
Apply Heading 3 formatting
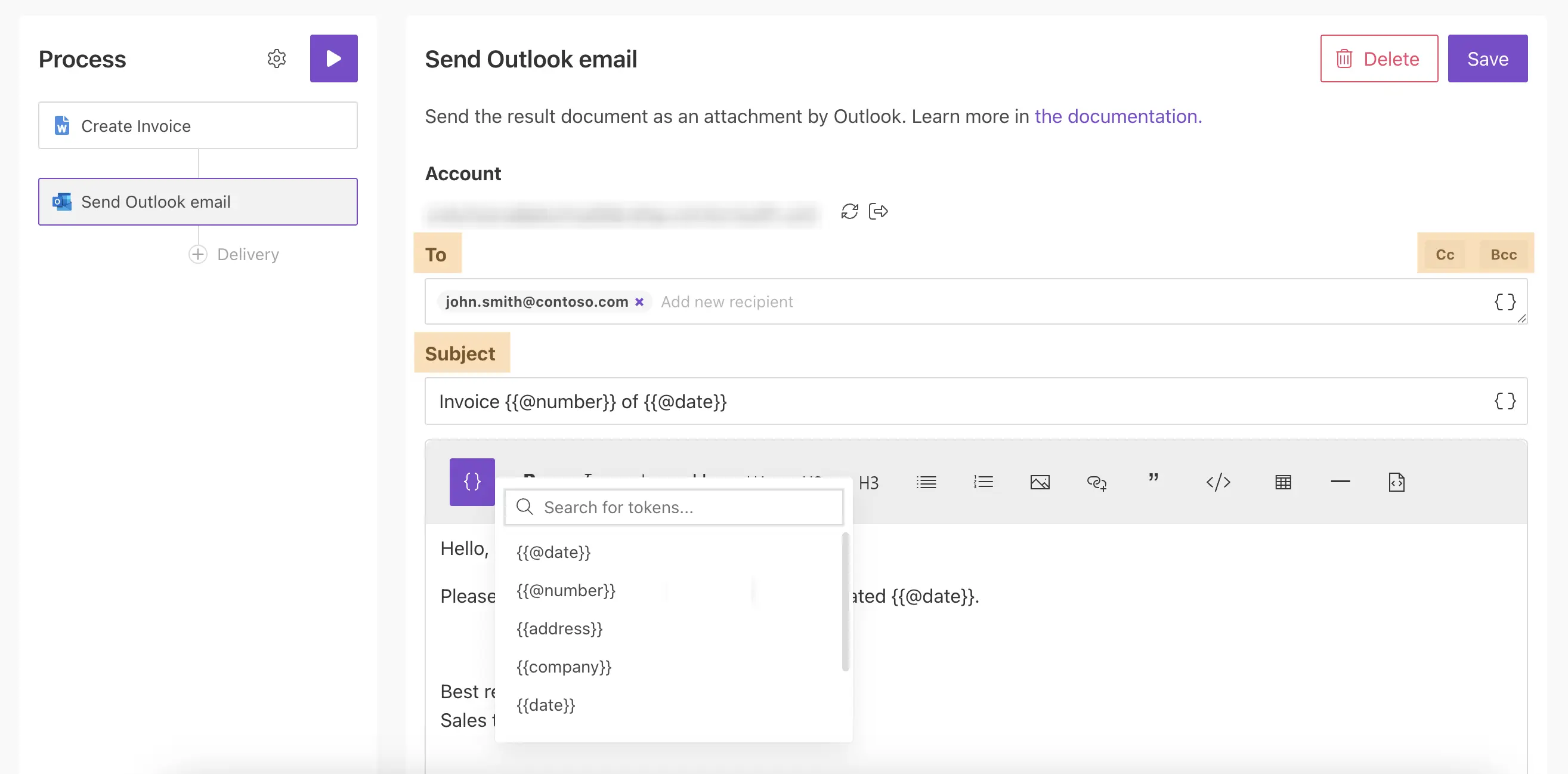click(x=868, y=483)
